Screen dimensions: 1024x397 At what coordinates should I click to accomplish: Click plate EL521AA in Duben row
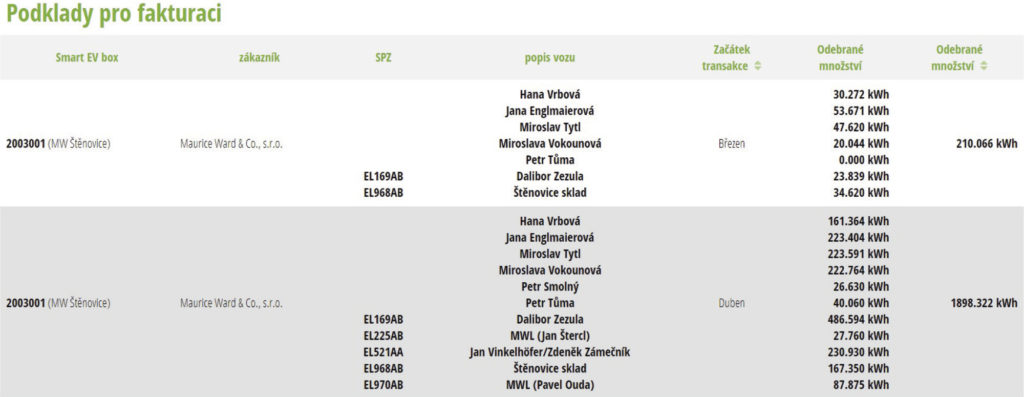(383, 353)
